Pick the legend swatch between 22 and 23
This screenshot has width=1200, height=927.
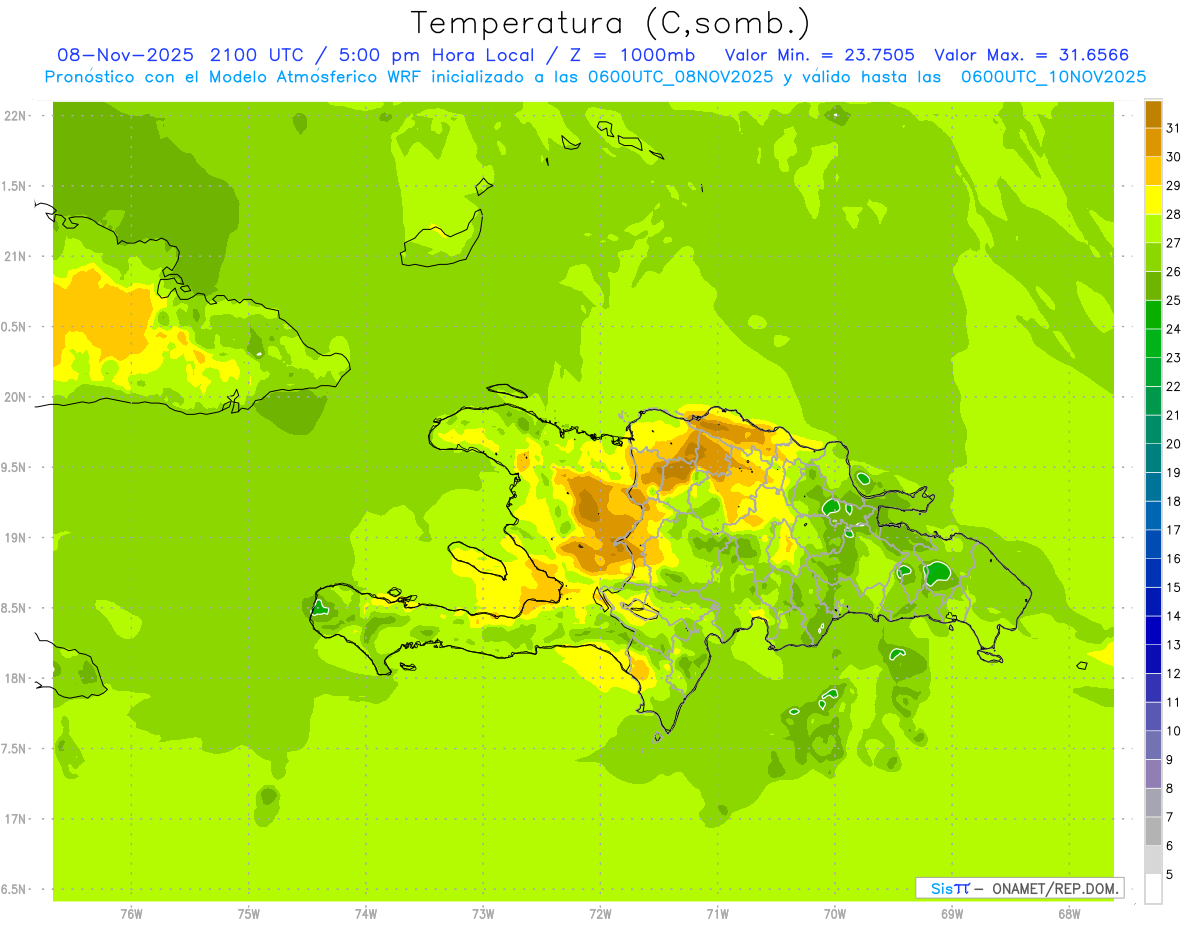tap(1153, 372)
